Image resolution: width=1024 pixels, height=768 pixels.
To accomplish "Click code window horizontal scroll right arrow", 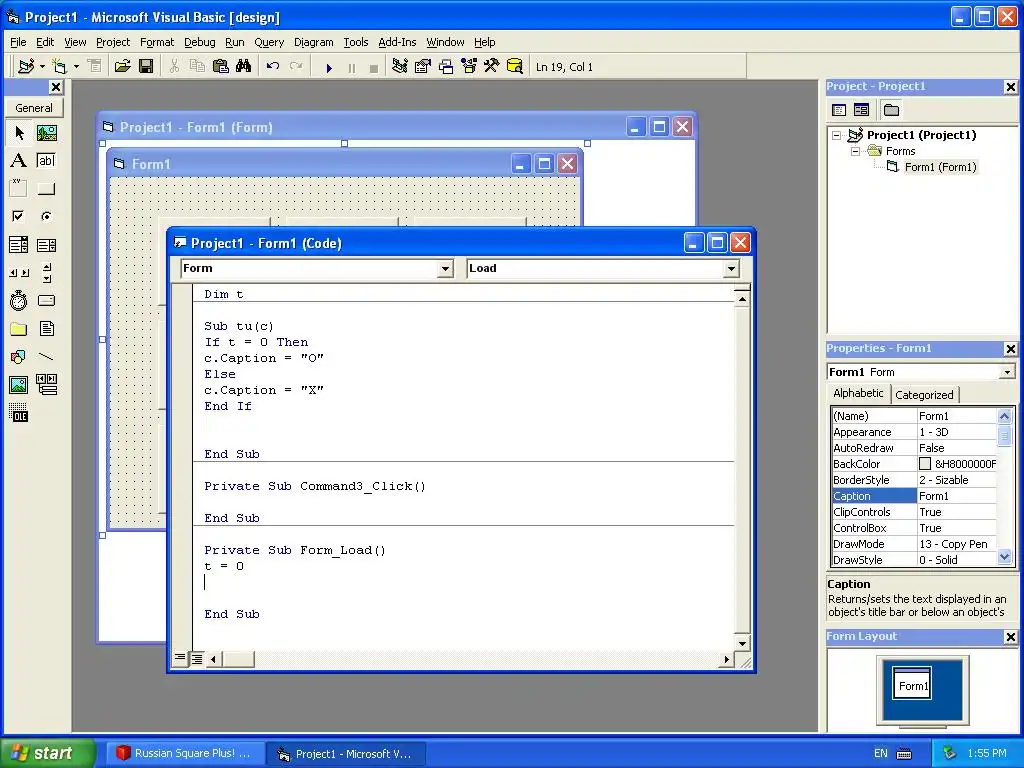I will click(x=726, y=660).
